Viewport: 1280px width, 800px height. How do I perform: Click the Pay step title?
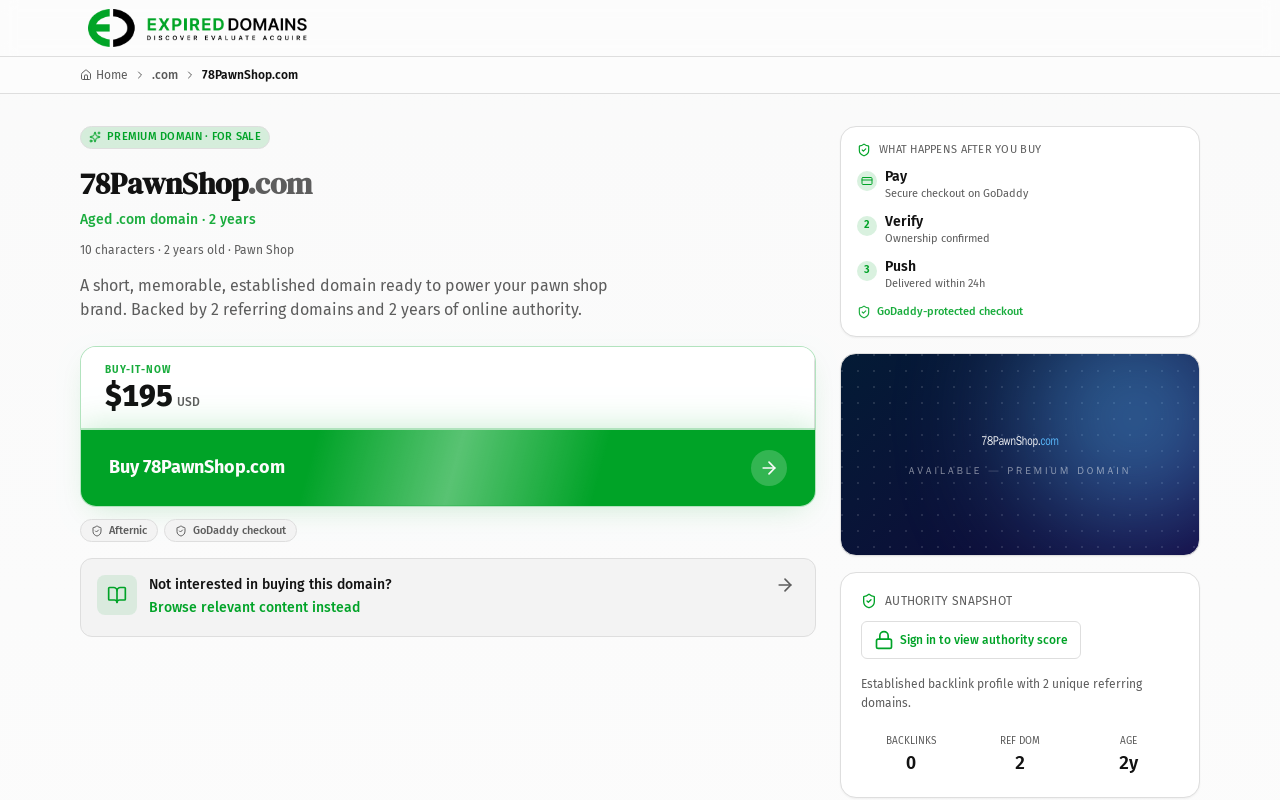click(896, 176)
